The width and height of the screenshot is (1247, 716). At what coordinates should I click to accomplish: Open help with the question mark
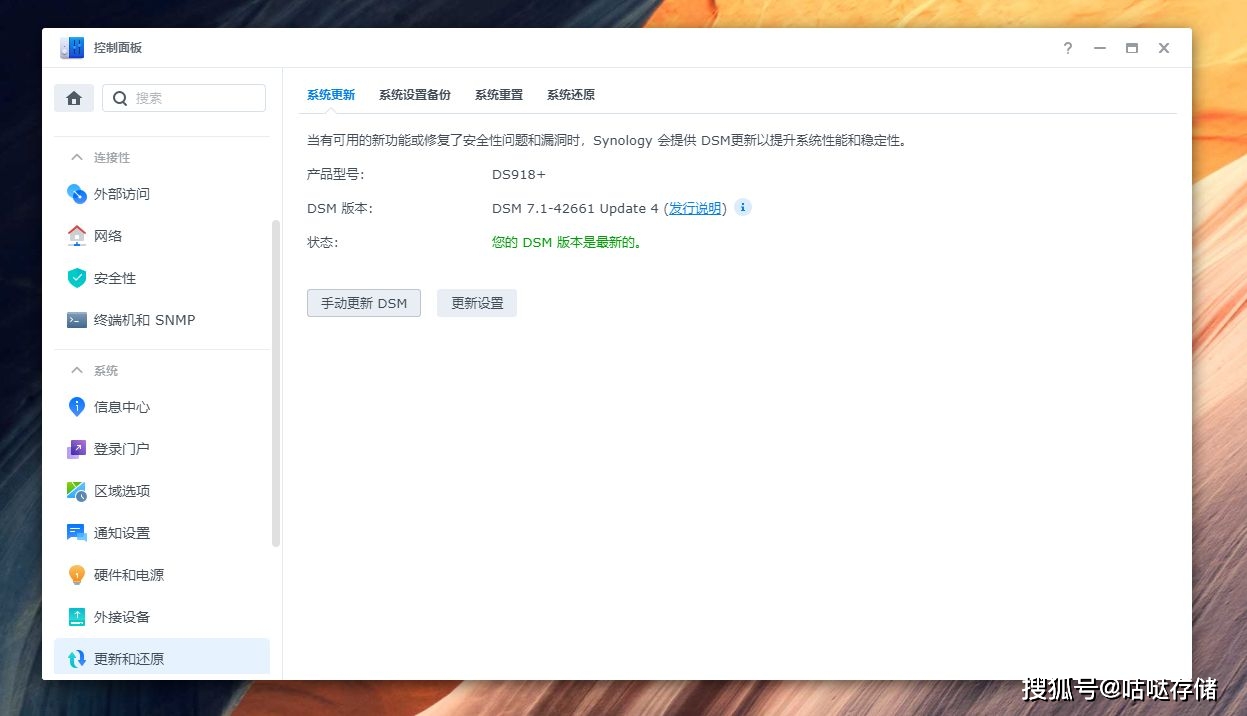coord(1068,48)
